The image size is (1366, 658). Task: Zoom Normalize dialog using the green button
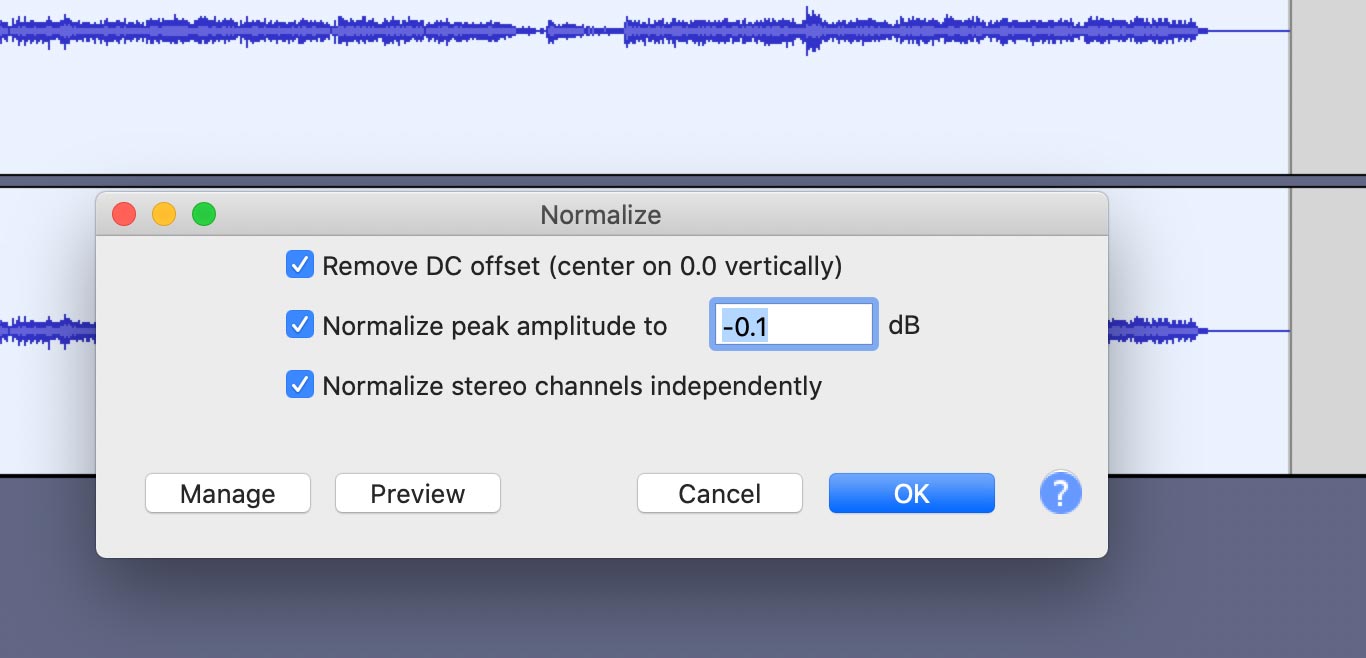(204, 214)
